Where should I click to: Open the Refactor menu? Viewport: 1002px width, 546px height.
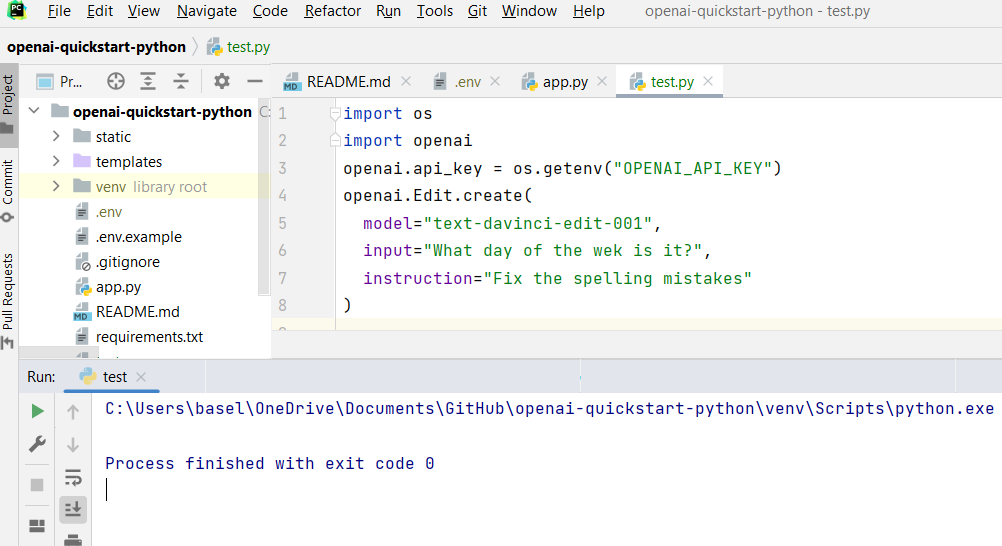pos(332,11)
